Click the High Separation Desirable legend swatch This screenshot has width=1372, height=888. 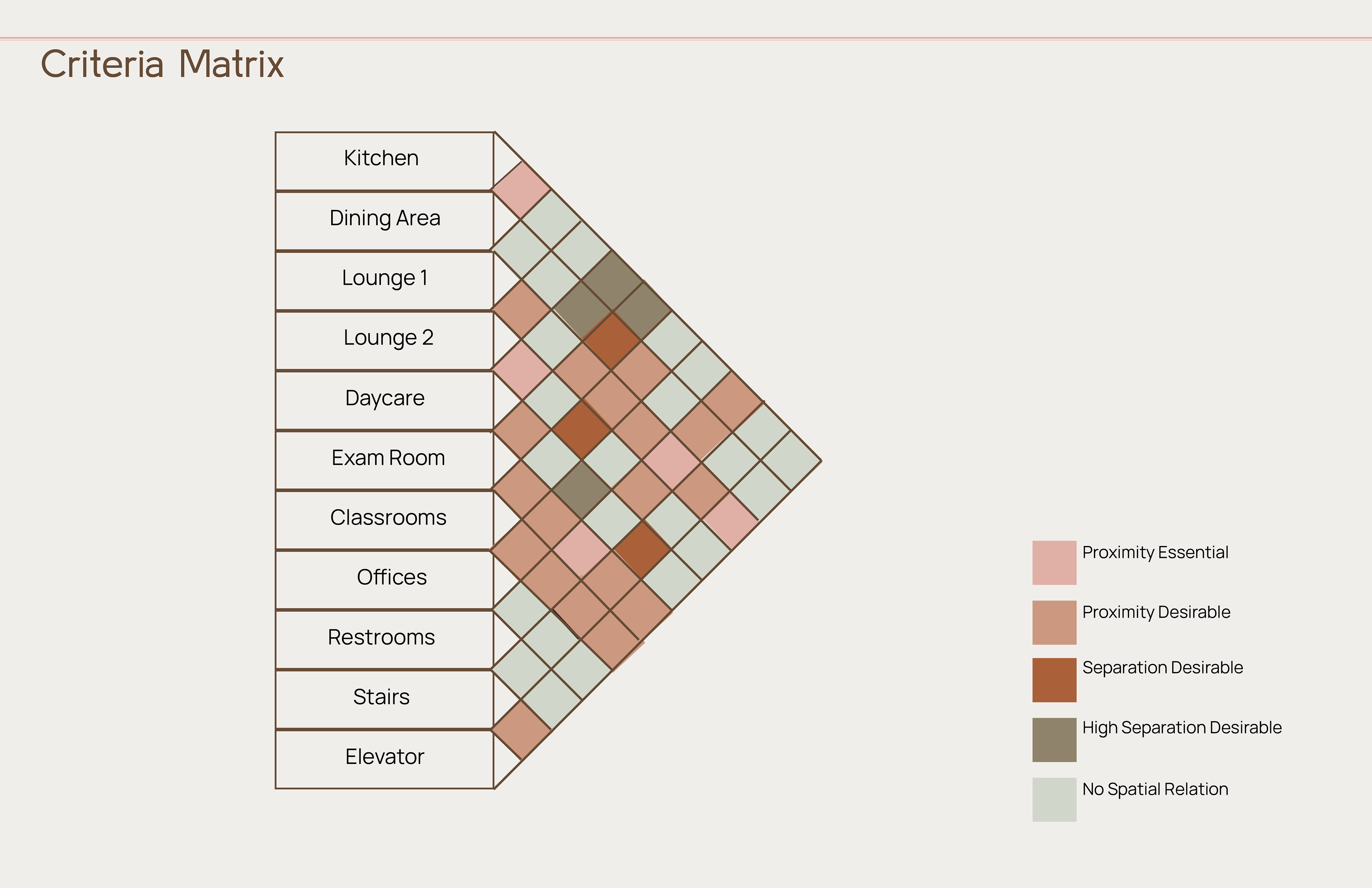[1054, 740]
